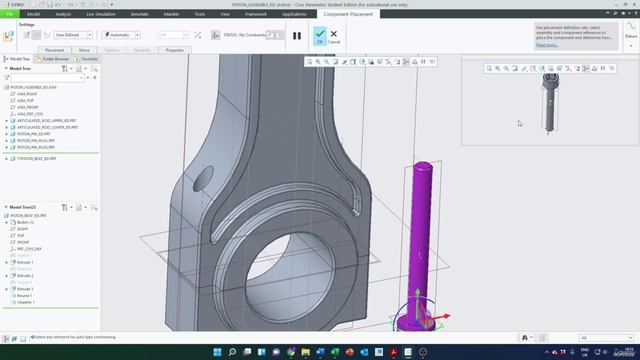Expand ARTICULATED_ROD_UPPER_ED.PRT node
The height and width of the screenshot is (360, 640).
click(x=6, y=121)
